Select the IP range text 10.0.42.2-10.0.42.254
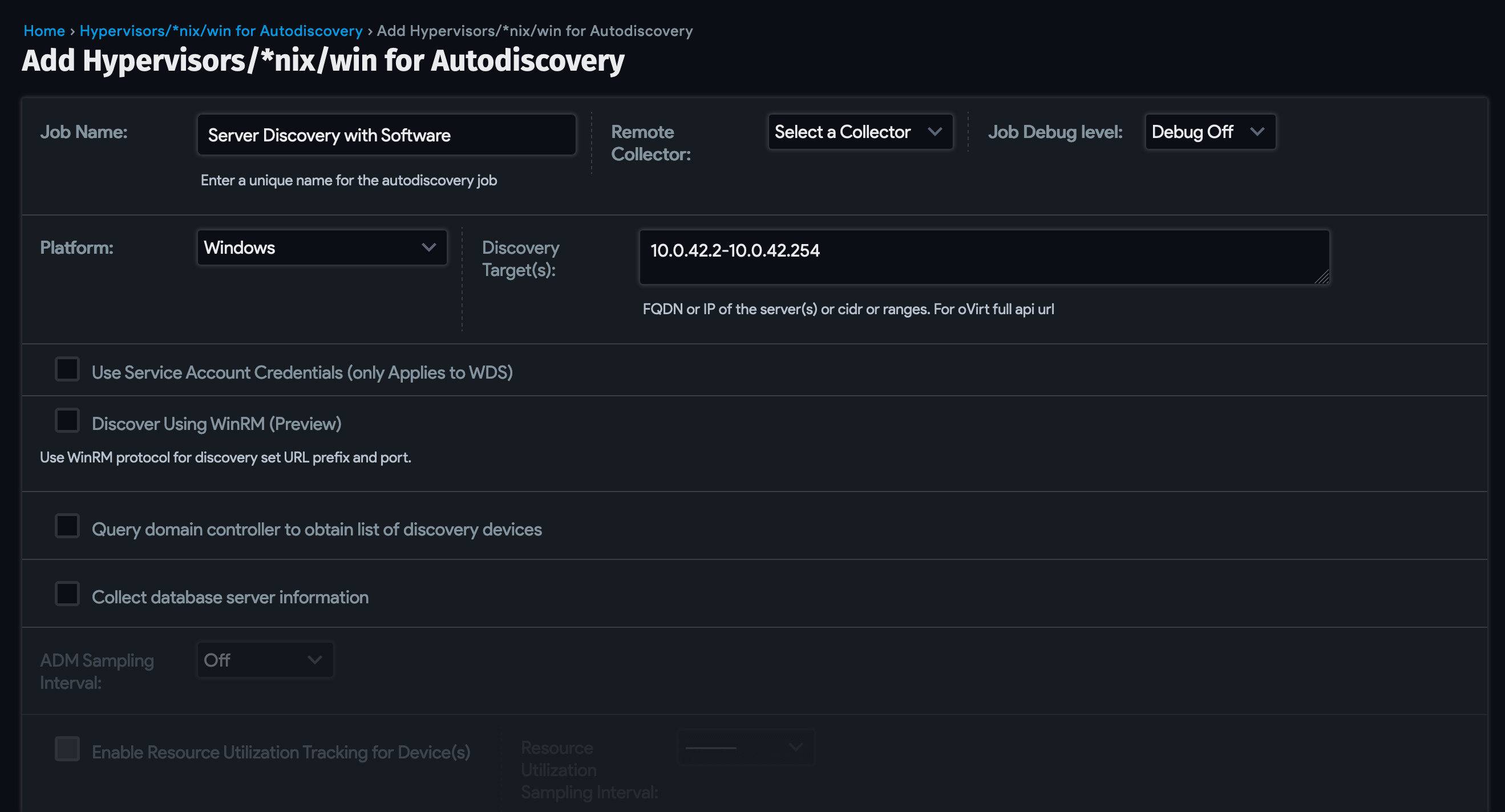Screen dimensions: 1505x812 pos(735,251)
